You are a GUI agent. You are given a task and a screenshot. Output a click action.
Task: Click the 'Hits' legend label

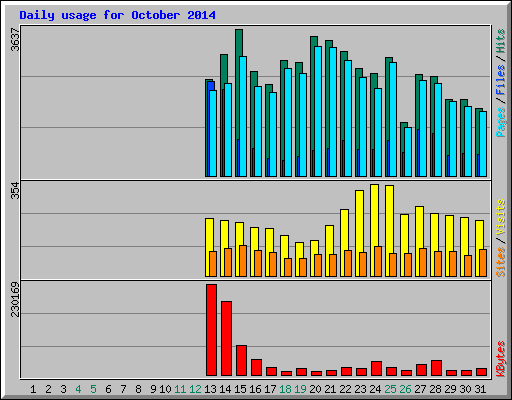[501, 41]
